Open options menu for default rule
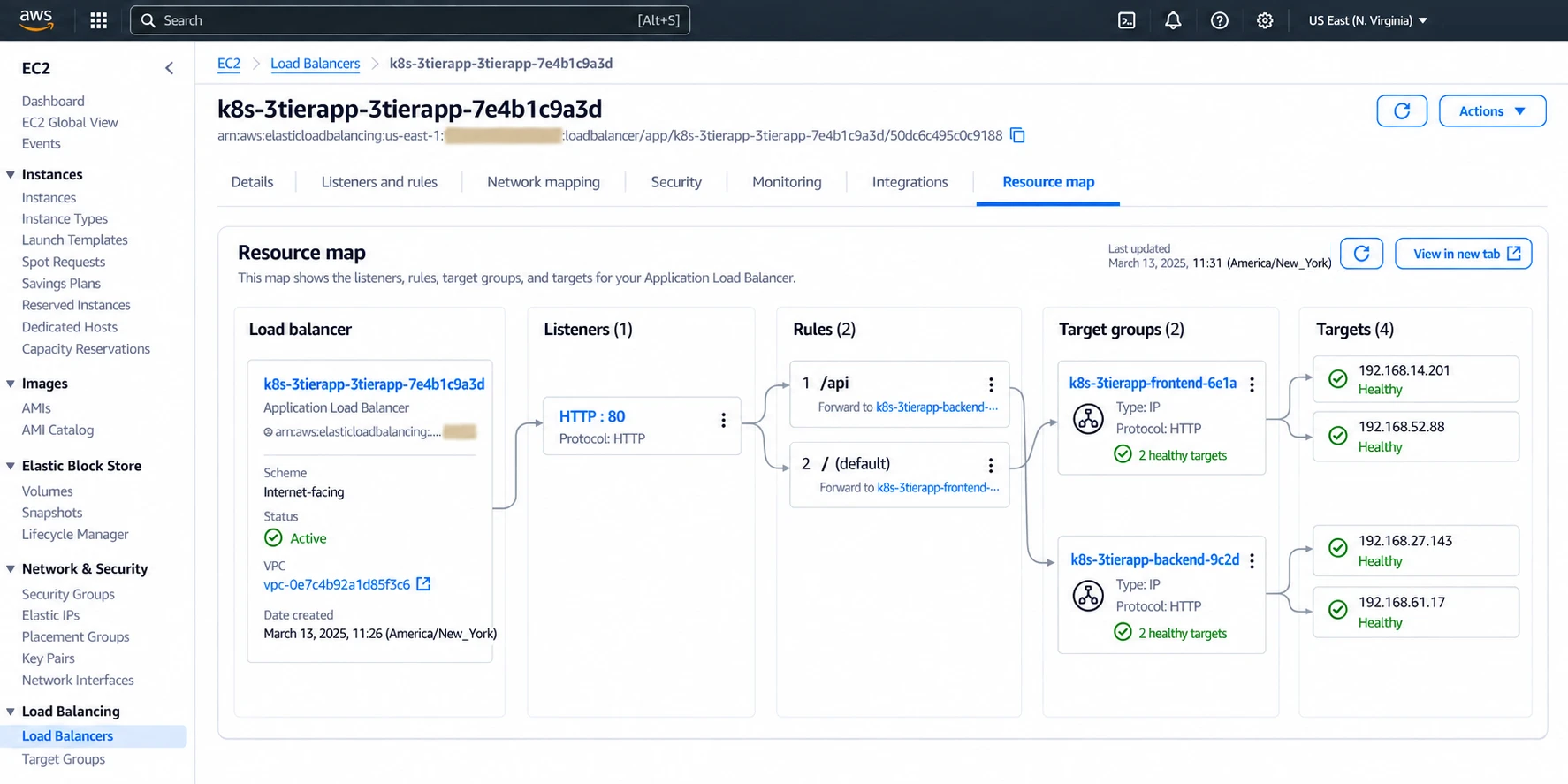Image resolution: width=1568 pixels, height=784 pixels. [x=991, y=465]
